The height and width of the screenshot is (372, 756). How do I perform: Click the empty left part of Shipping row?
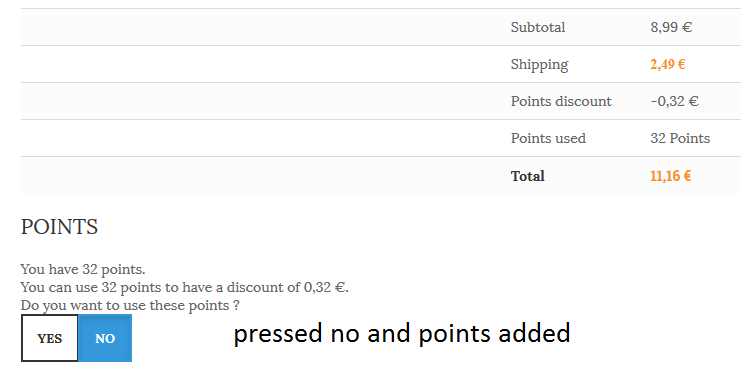(x=260, y=65)
